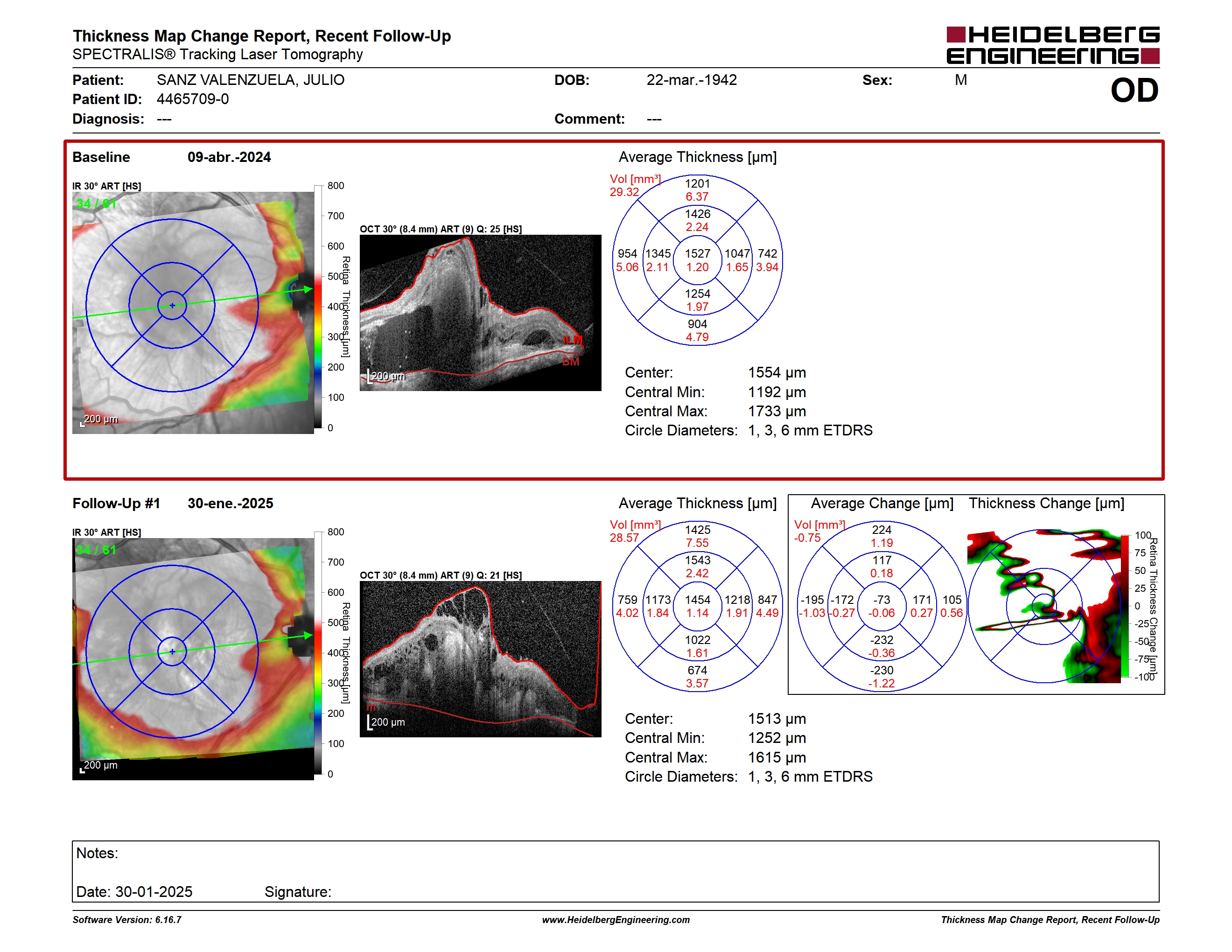This screenshot has height=952, width=1232.
Task: Select Follow-Up sector value 1173
Action: (x=658, y=600)
